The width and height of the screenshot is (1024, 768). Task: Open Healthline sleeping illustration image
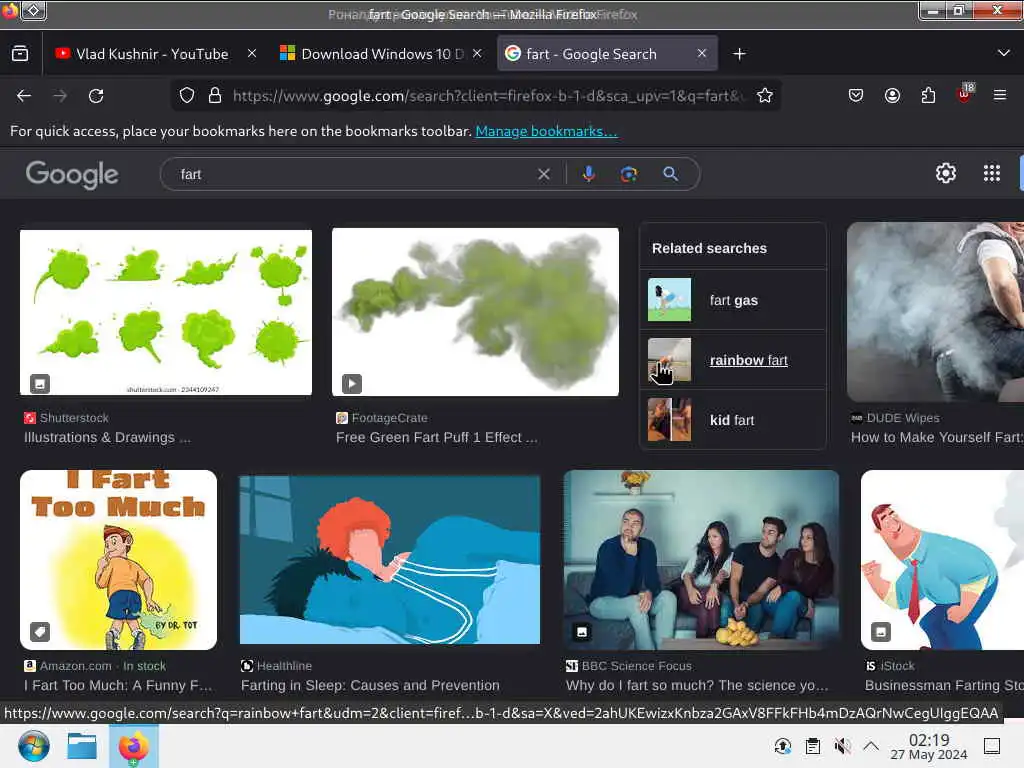(x=390, y=560)
